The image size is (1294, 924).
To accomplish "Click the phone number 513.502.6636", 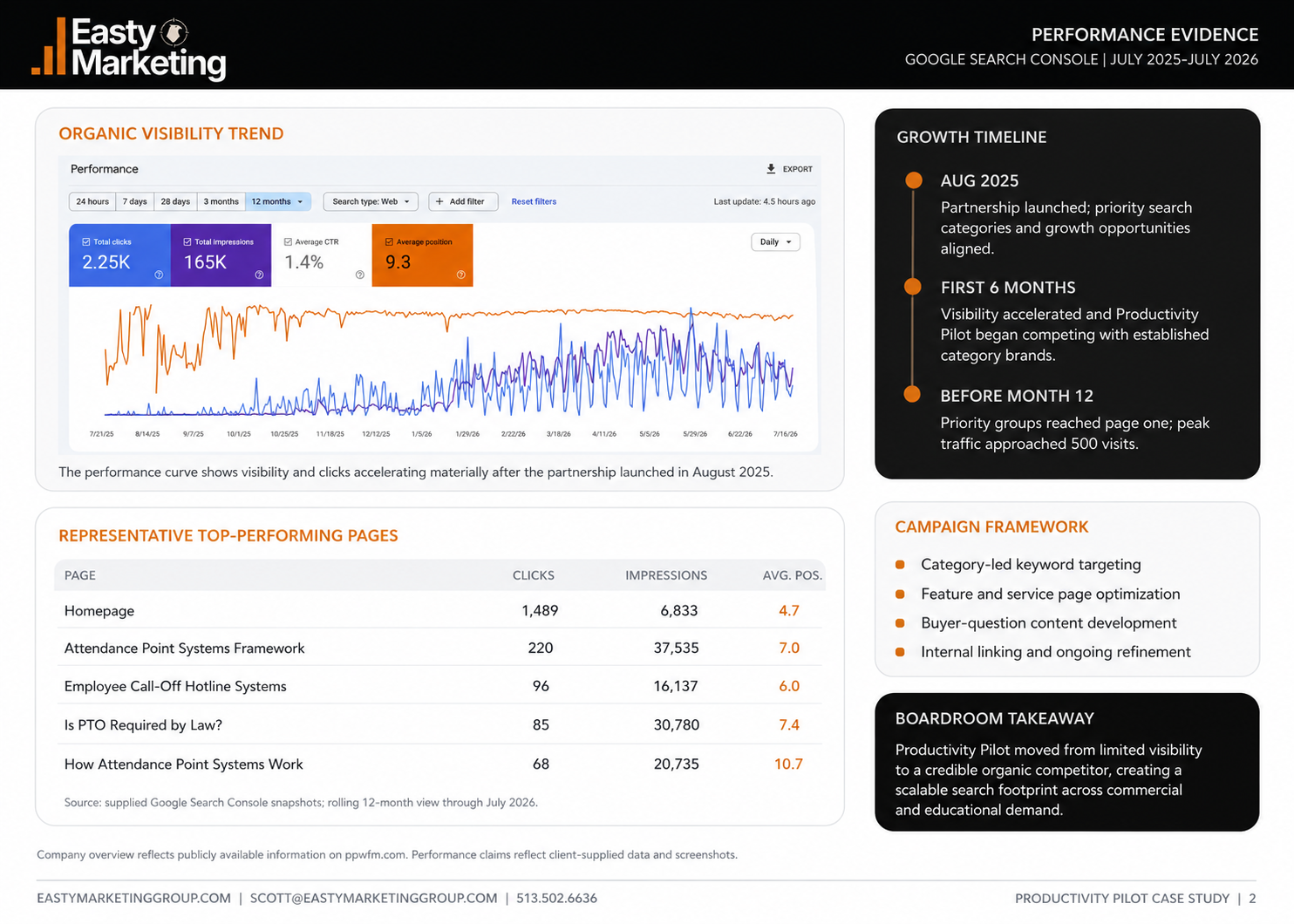I will click(x=556, y=898).
